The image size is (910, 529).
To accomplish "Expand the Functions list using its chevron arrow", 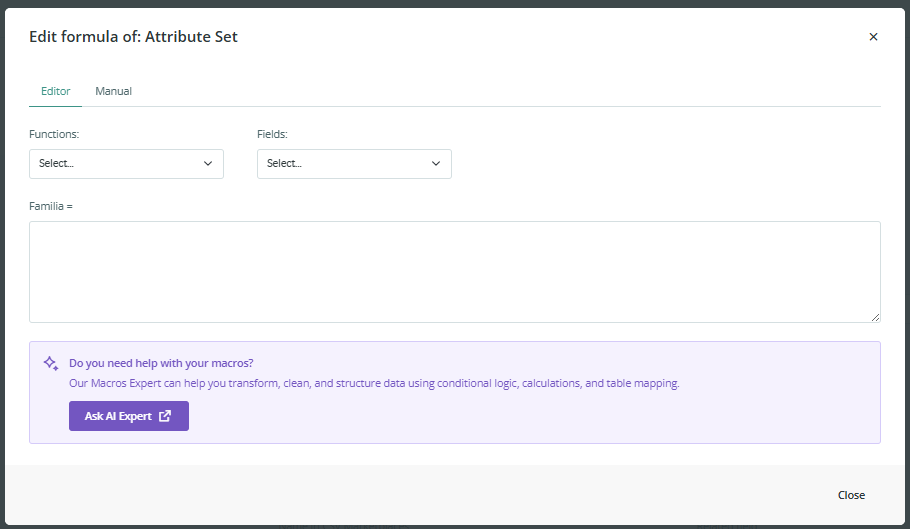I will tap(208, 164).
